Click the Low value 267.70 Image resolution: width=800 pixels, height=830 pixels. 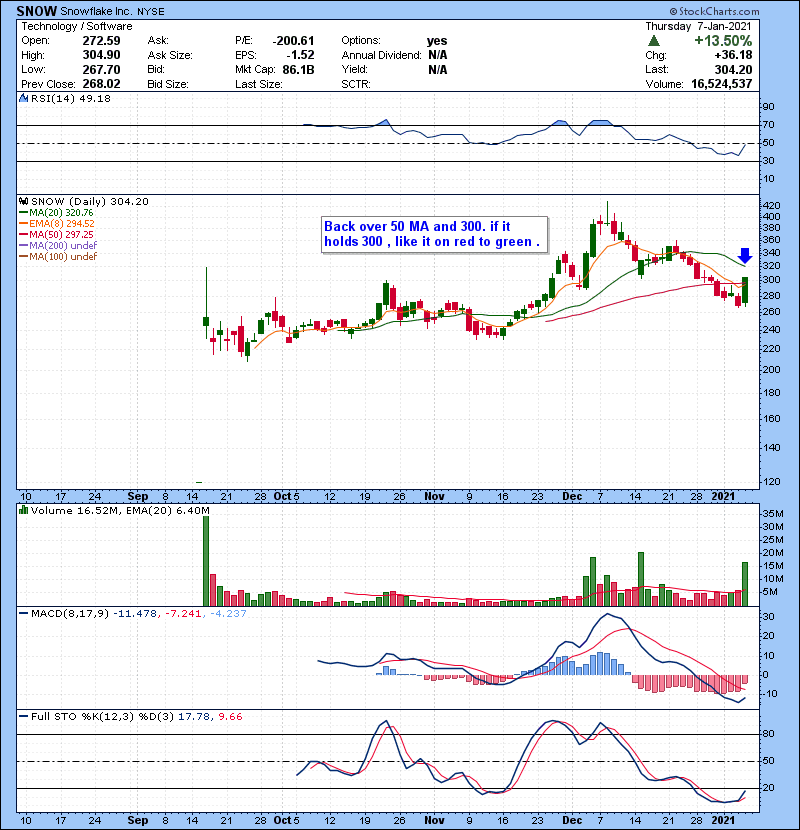click(101, 70)
